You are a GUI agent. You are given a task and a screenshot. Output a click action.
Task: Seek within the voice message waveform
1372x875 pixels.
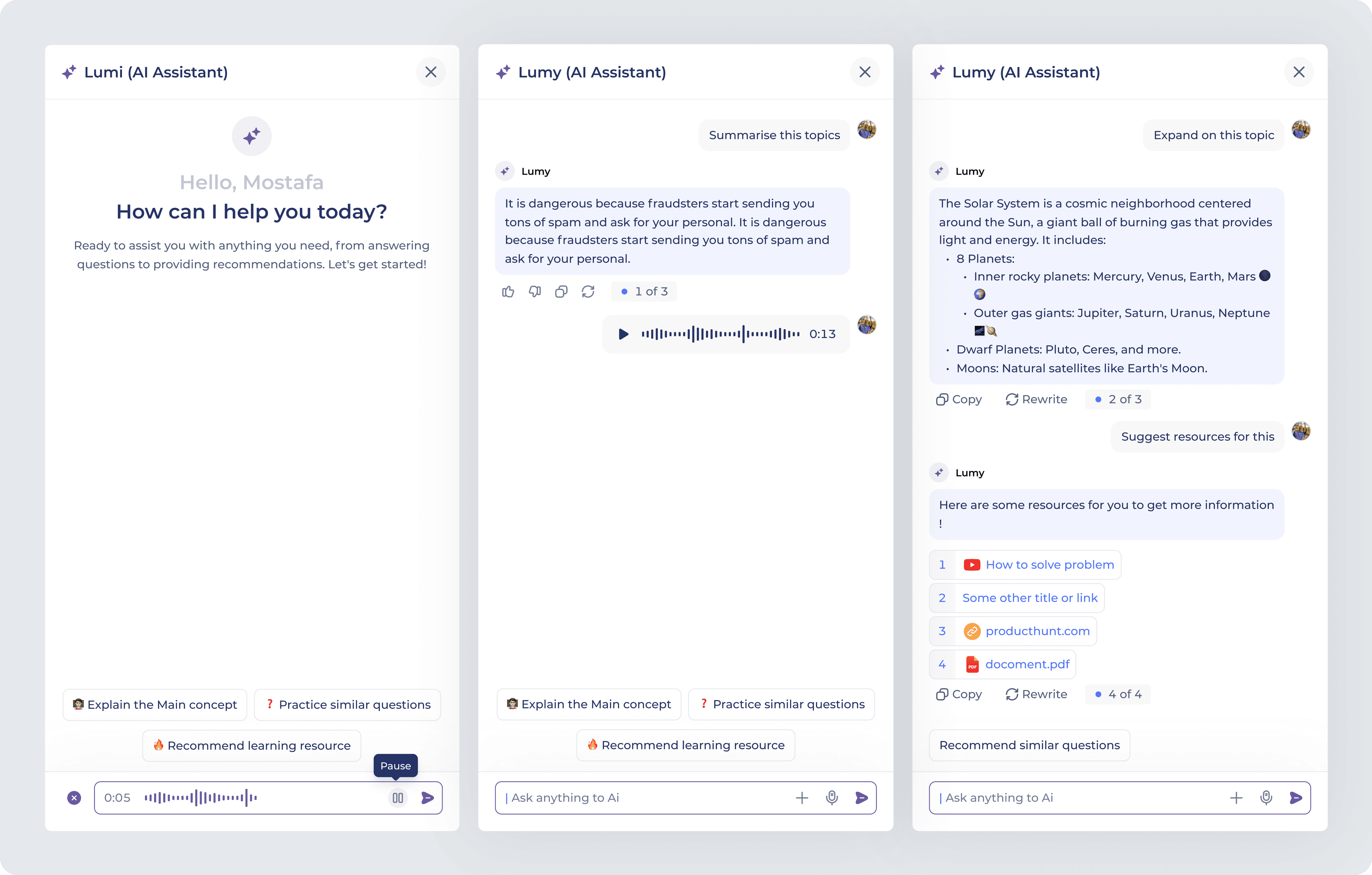click(721, 334)
